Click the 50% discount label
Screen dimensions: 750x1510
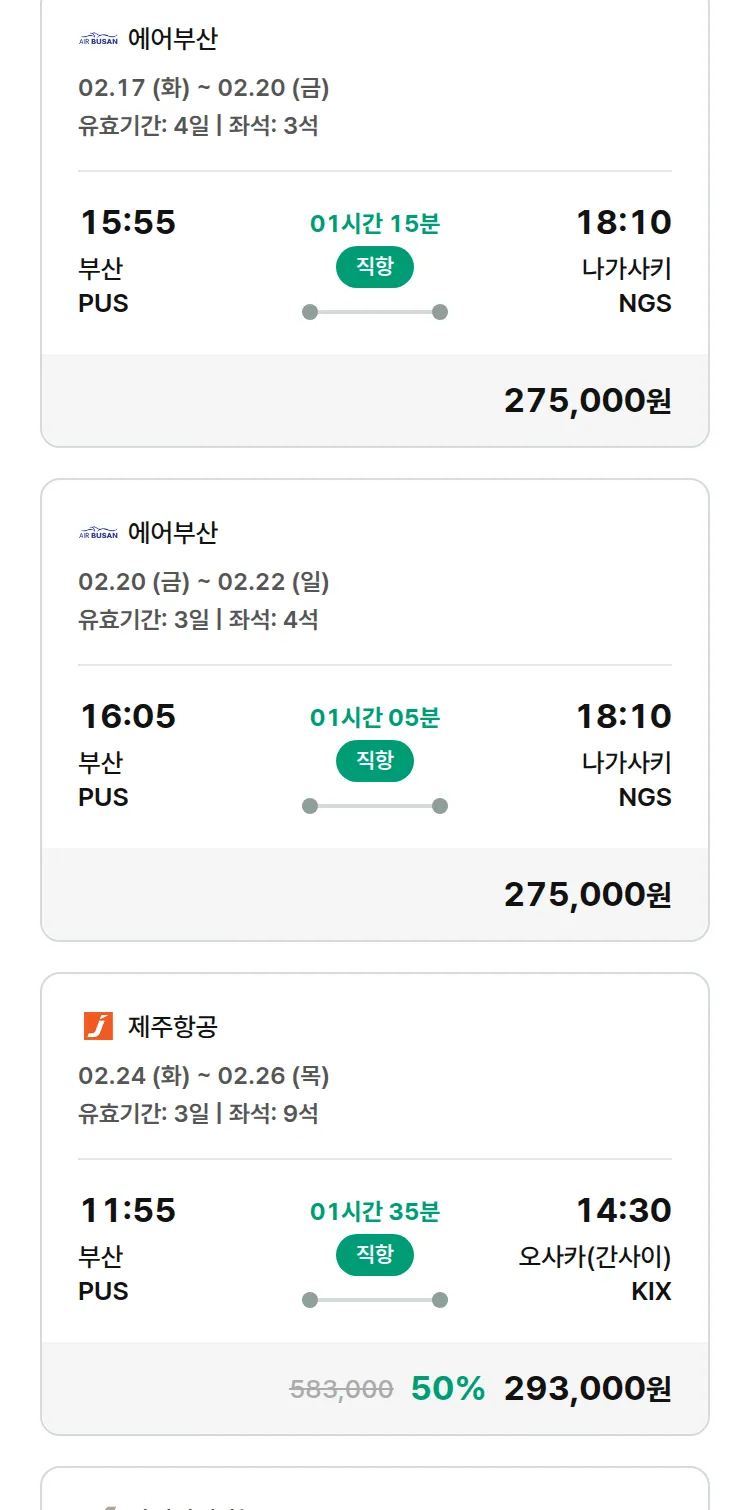(448, 1388)
